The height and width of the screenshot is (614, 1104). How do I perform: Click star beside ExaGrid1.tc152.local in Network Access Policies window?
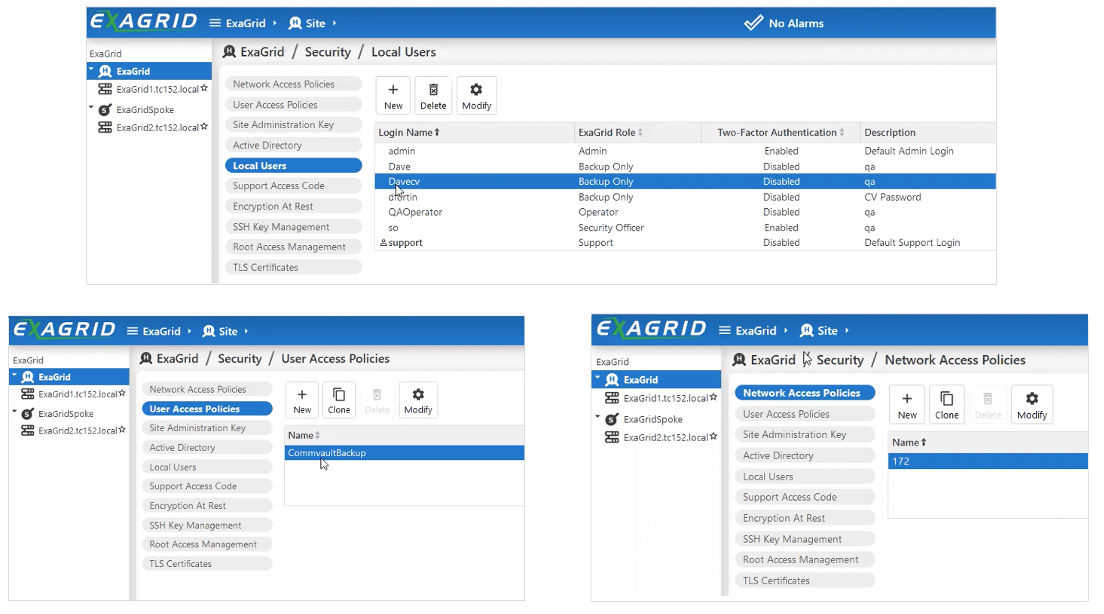[713, 397]
